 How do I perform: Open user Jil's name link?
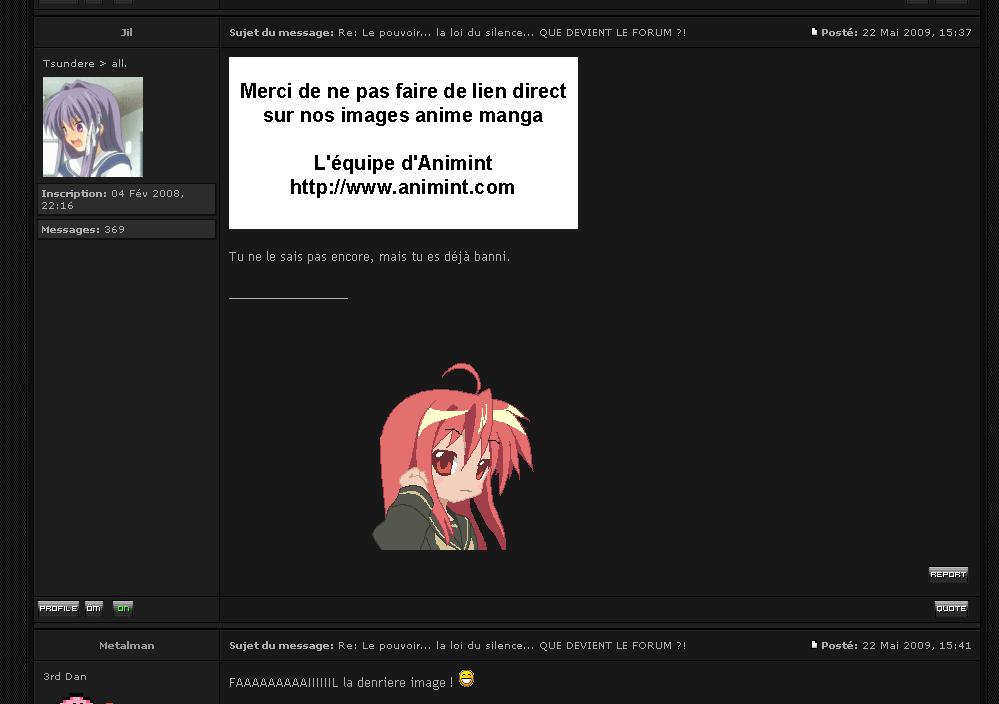(127, 32)
